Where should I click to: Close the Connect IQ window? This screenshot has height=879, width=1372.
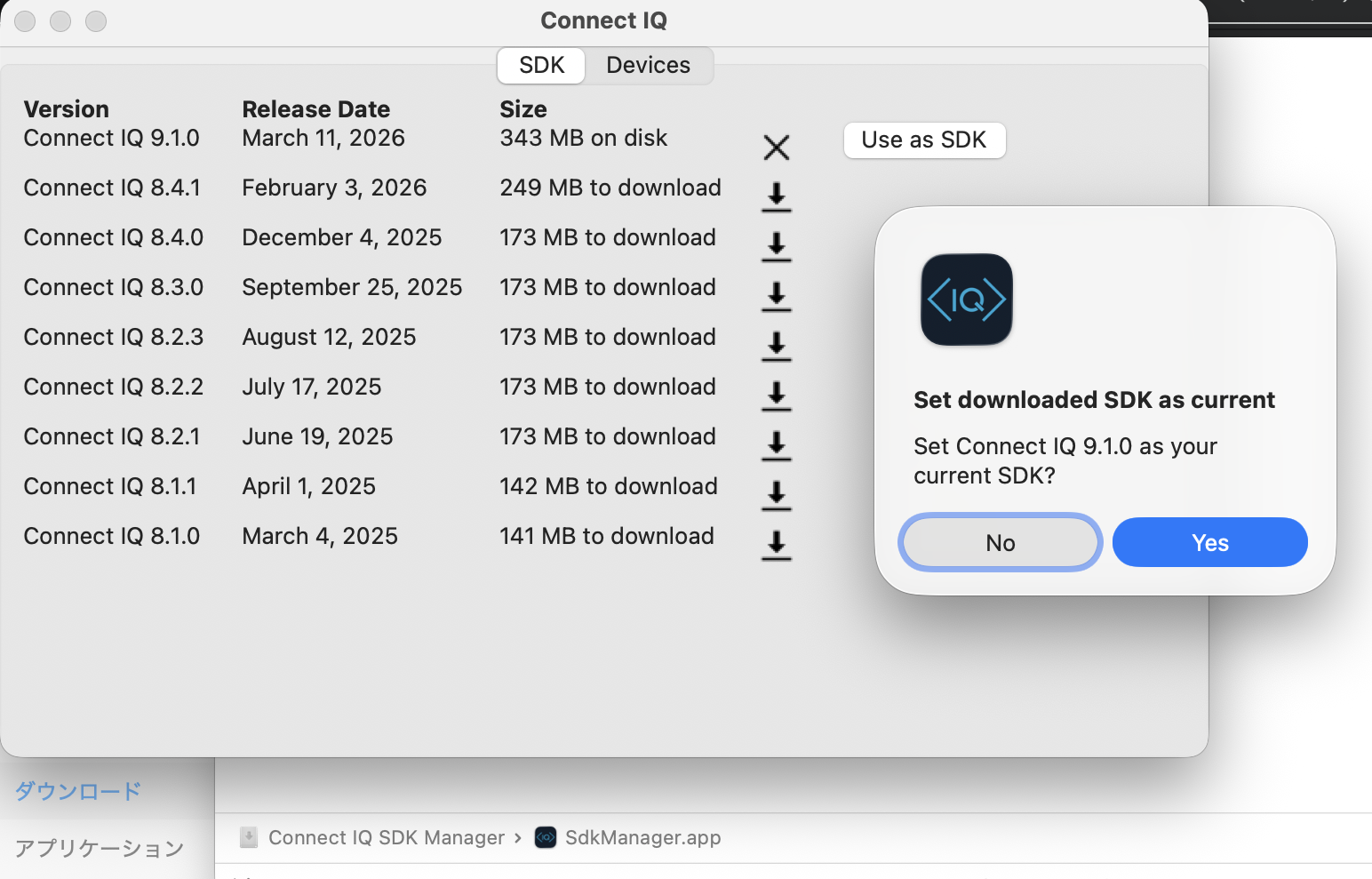(25, 21)
